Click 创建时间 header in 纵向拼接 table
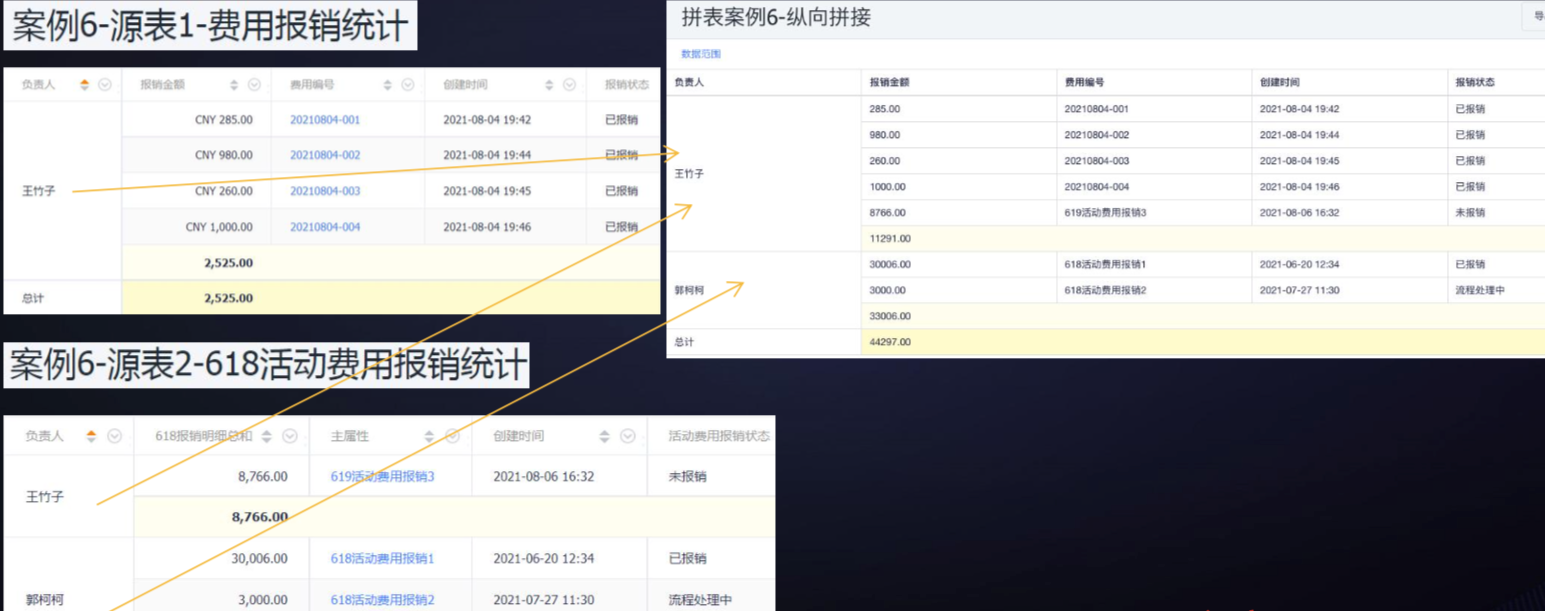The image size is (1545, 611). click(1279, 82)
